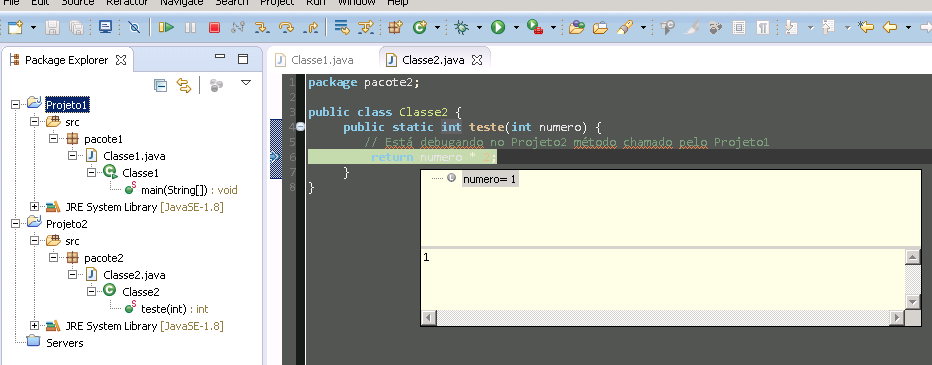Click the External Tools run icon
The width and height of the screenshot is (932, 365).
coord(535,27)
